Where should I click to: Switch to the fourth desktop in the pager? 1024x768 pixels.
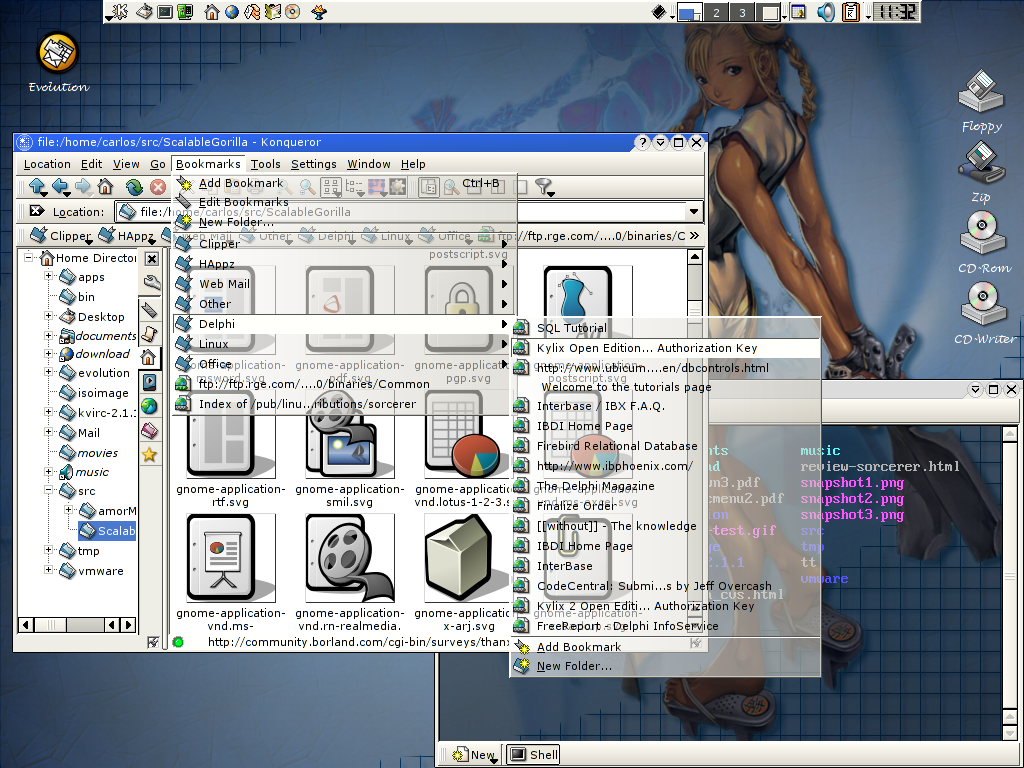771,12
